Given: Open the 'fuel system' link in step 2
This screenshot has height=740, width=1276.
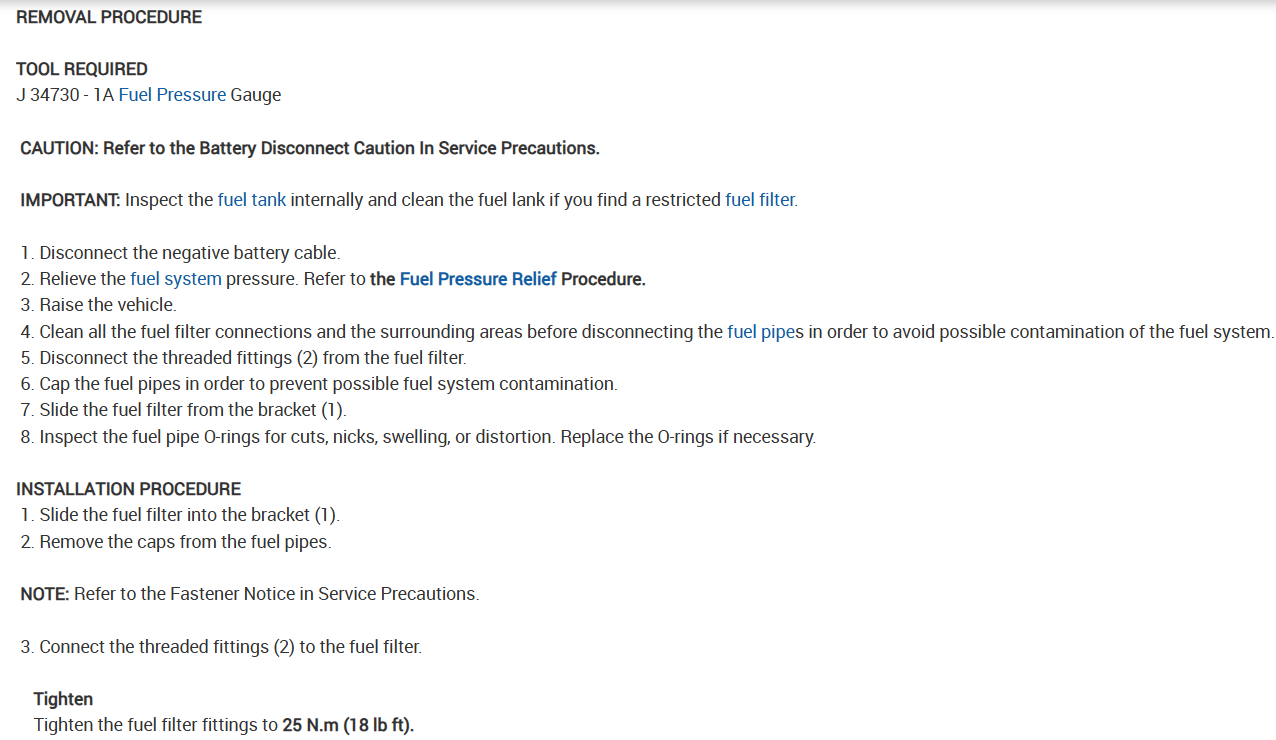Looking at the screenshot, I should 176,279.
